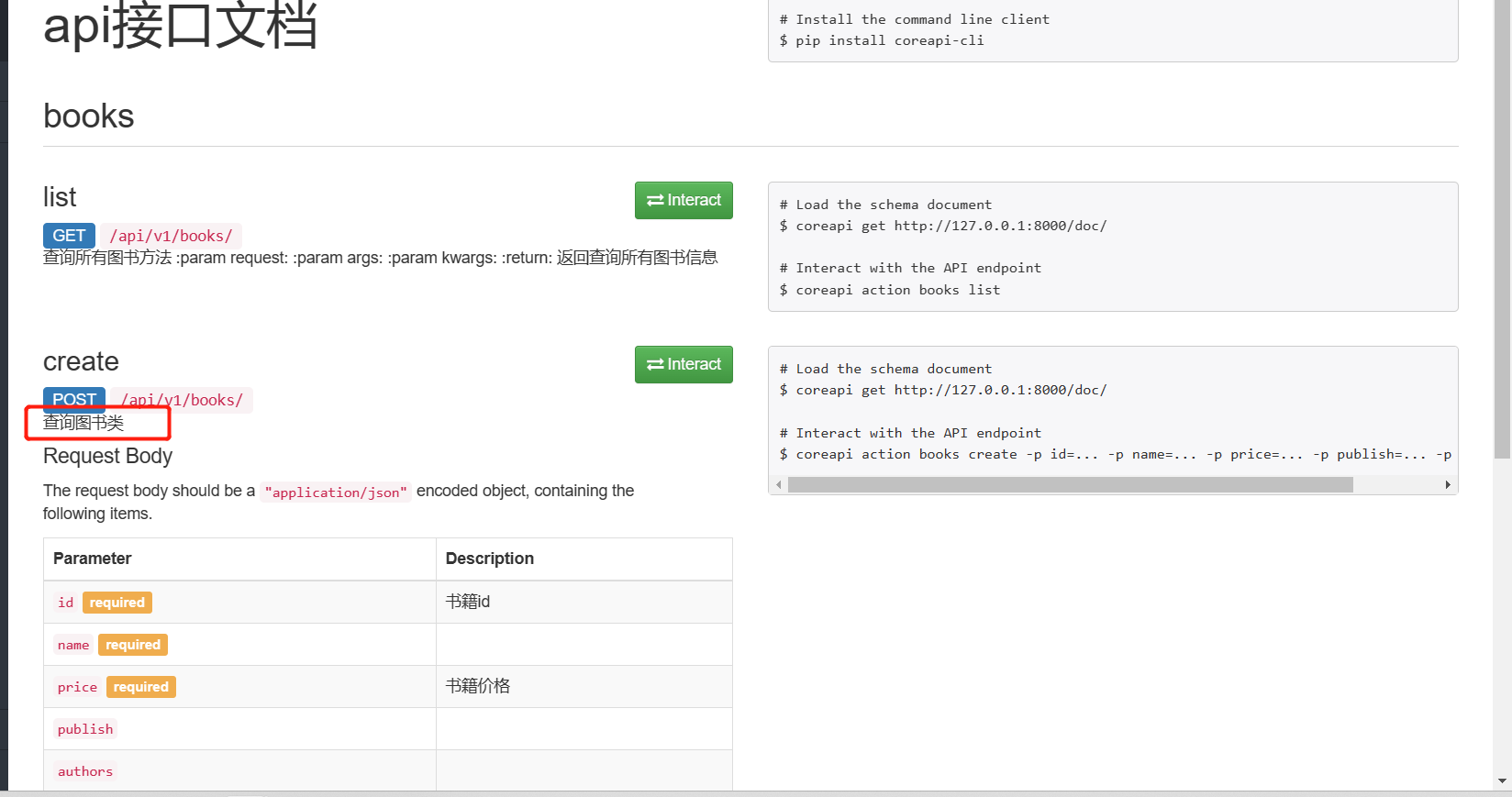Click the authors parameter name
The height and width of the screenshot is (797, 1512).
[x=85, y=771]
